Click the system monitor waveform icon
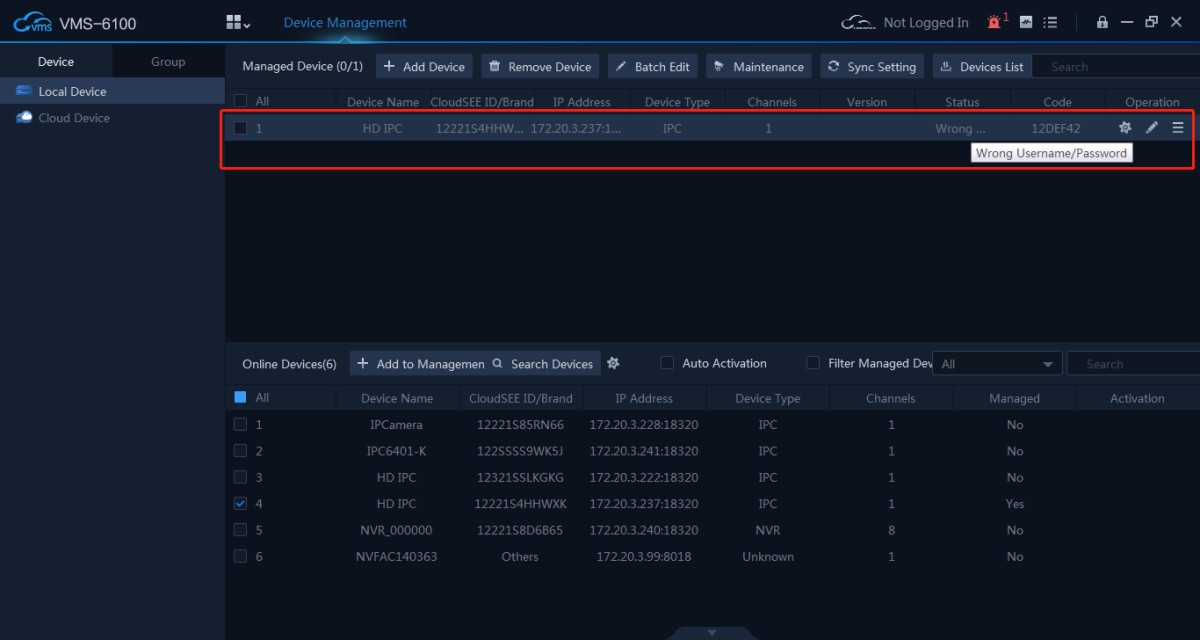Image resolution: width=1200 pixels, height=640 pixels. 1025,22
